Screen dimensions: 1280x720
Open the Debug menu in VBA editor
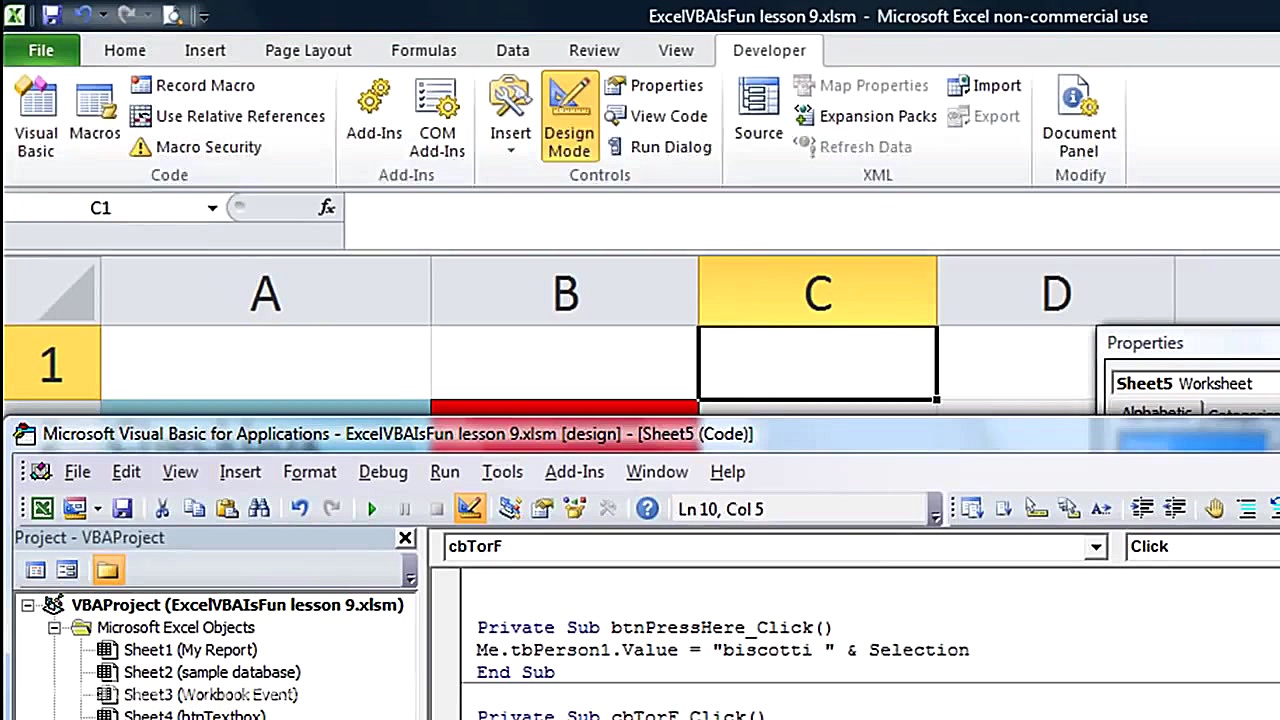tap(383, 472)
